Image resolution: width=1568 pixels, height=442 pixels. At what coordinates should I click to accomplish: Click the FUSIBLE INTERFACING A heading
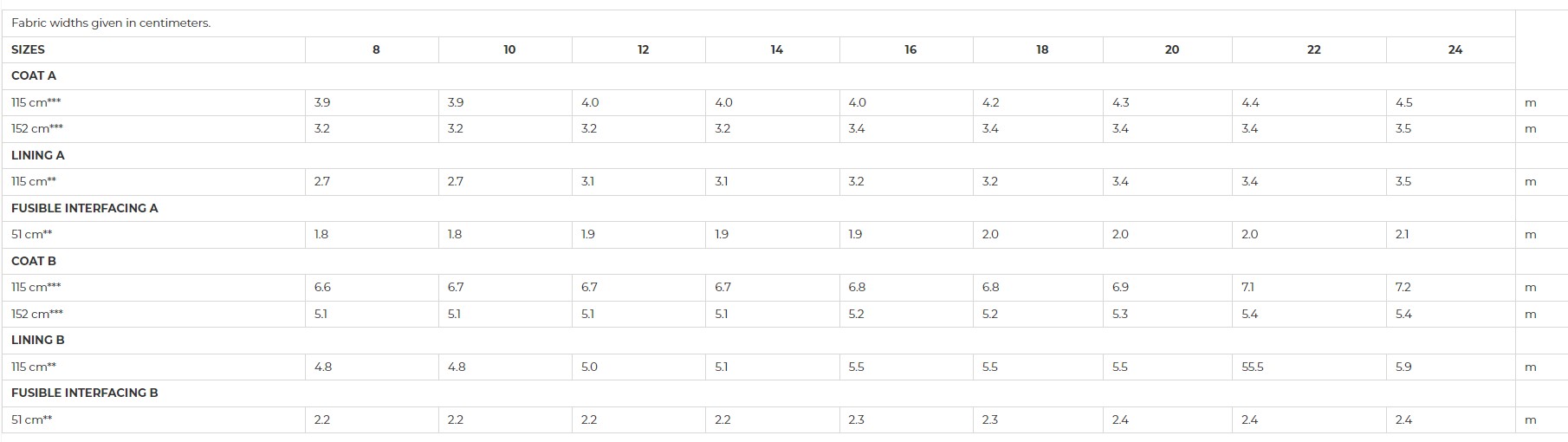coord(85,208)
